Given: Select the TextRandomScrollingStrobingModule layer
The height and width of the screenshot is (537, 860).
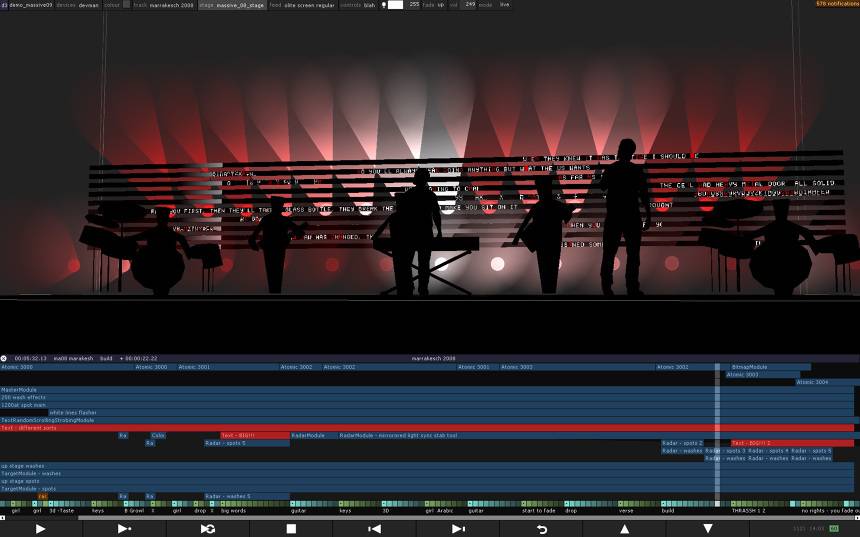Looking at the screenshot, I should (x=427, y=420).
